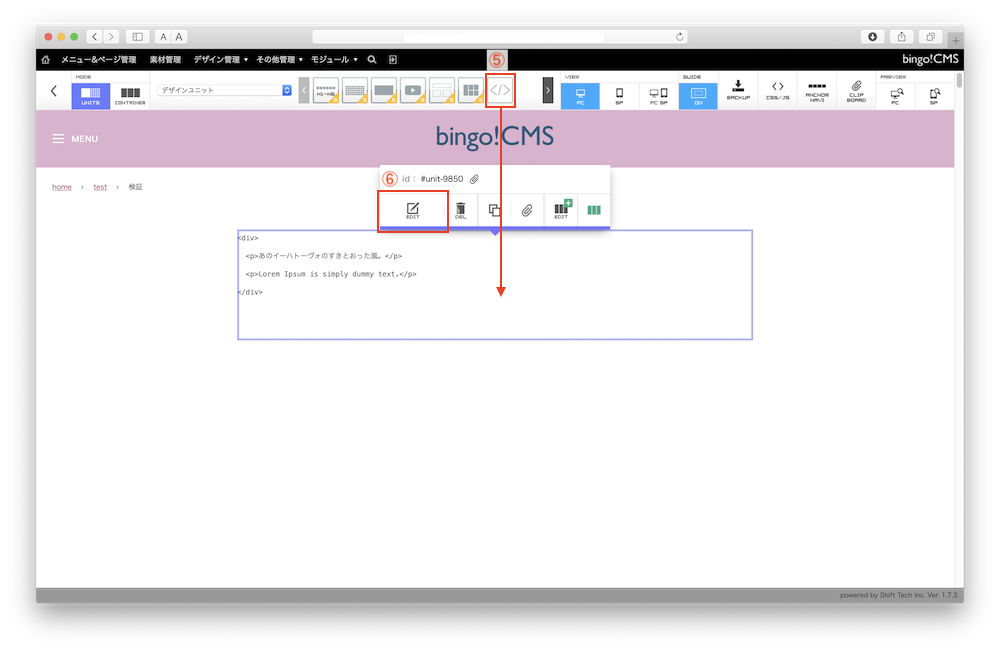Viewport: 1000px width, 651px height.
Task: Show all browser tabs
Action: [930, 37]
